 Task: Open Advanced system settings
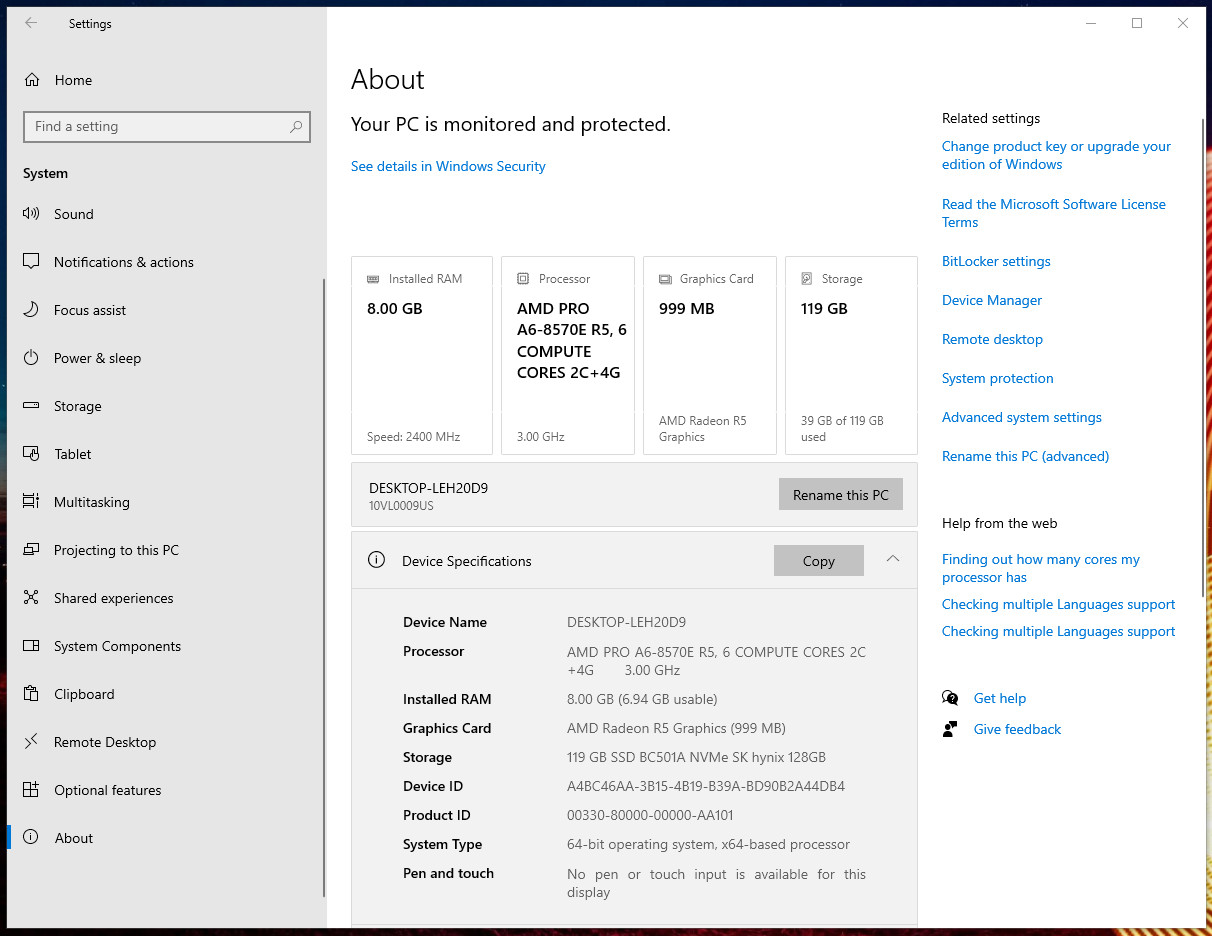point(1022,417)
